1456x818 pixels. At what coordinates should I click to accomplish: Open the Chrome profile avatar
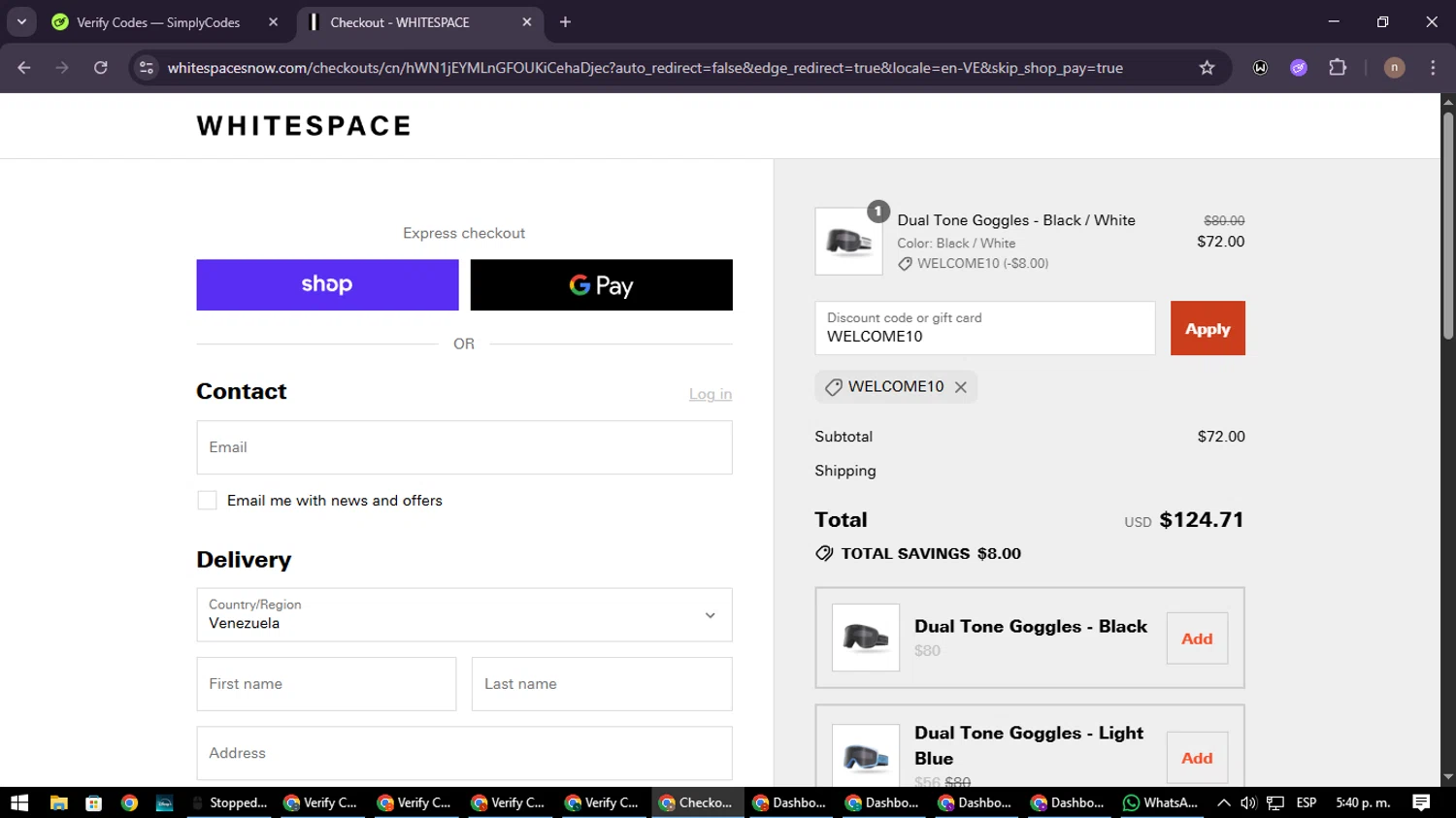click(1394, 68)
